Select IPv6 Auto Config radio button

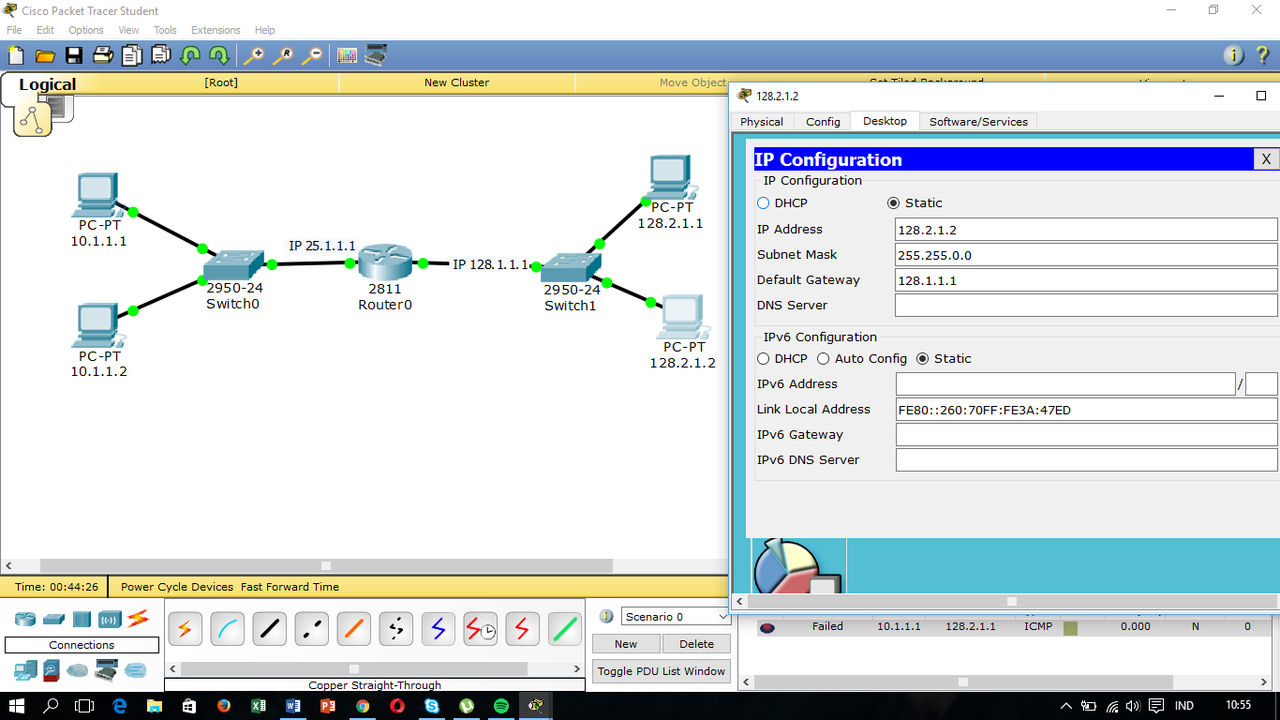[x=824, y=359]
